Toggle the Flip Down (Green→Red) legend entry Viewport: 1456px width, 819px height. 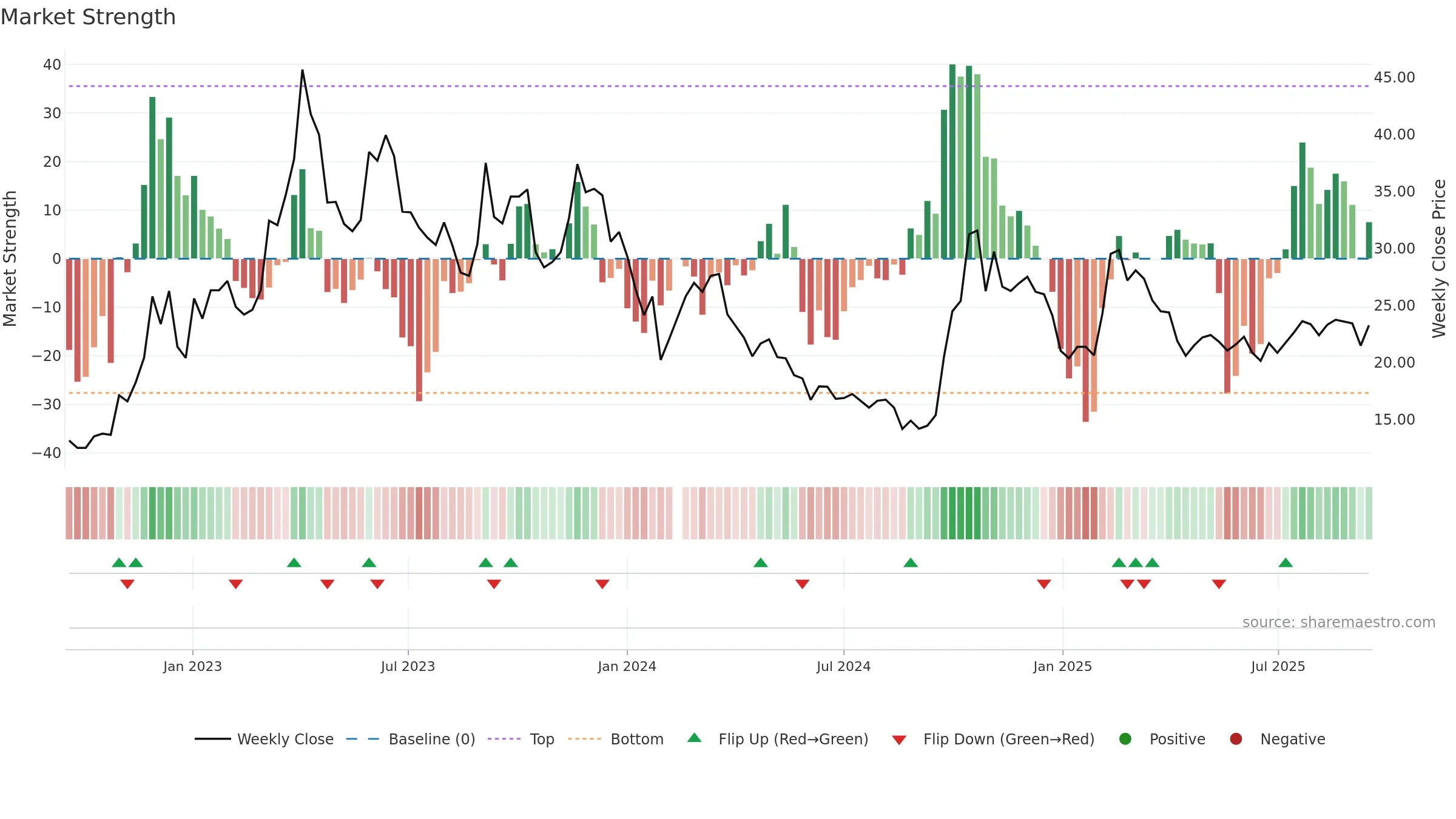pyautogui.click(x=993, y=739)
